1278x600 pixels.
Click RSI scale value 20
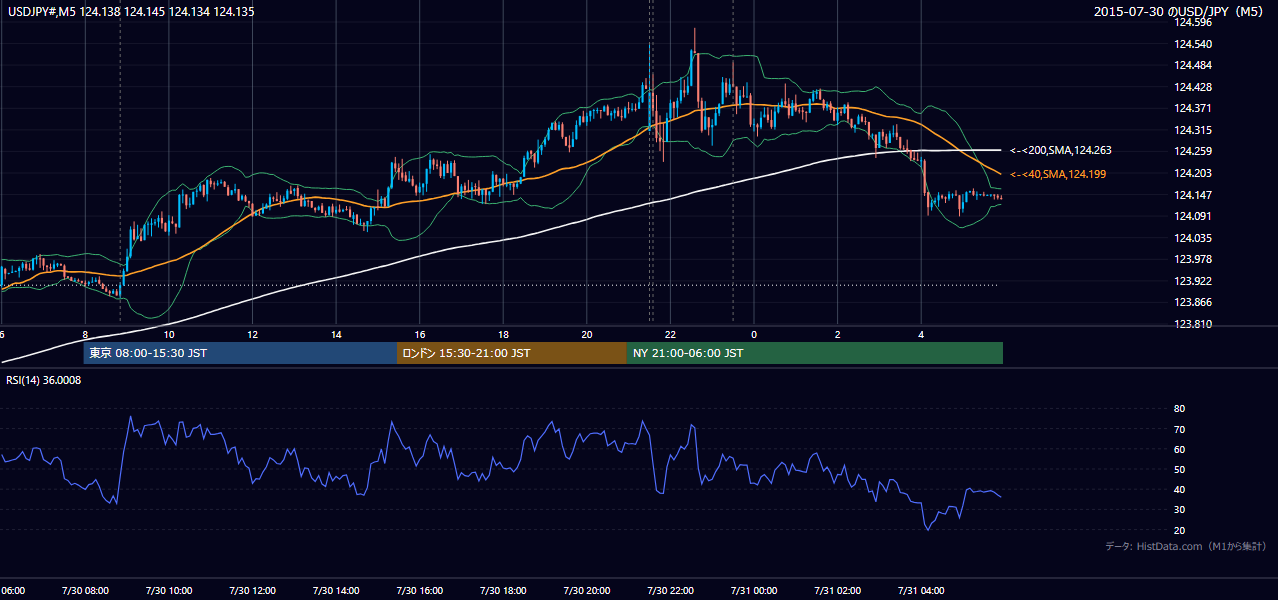[1180, 530]
